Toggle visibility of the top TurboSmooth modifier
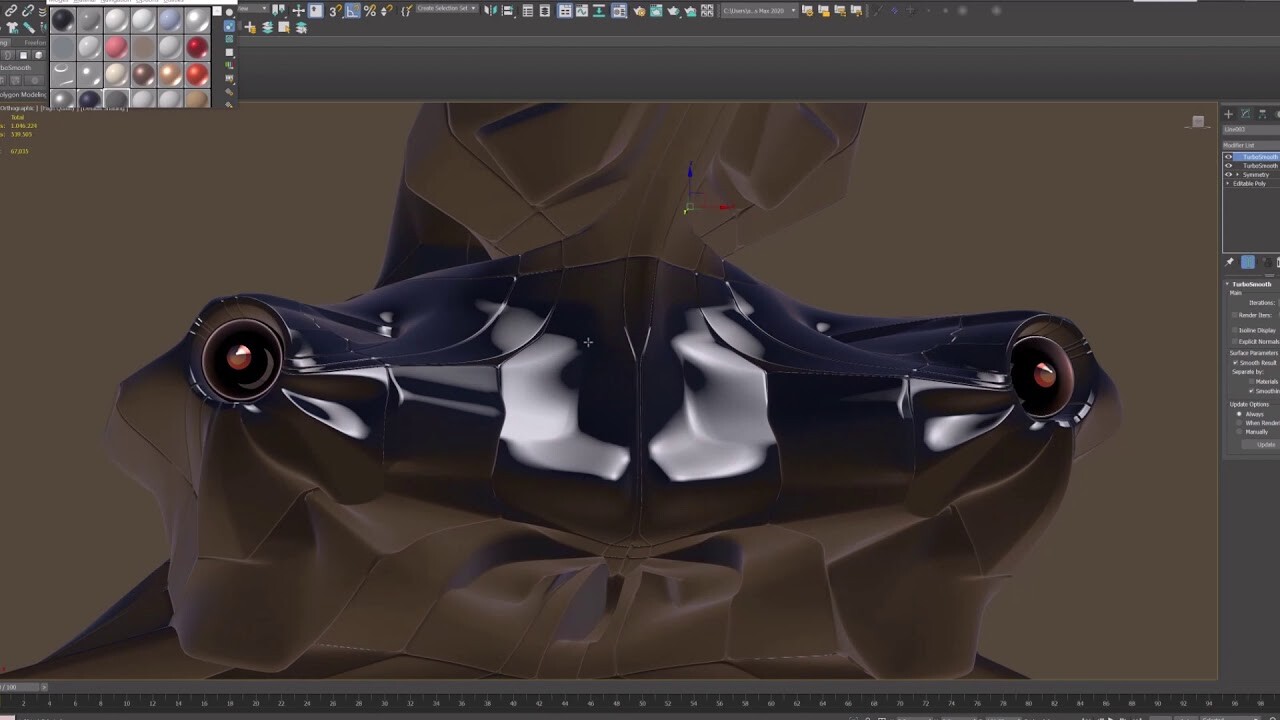The image size is (1280, 720). (1229, 157)
